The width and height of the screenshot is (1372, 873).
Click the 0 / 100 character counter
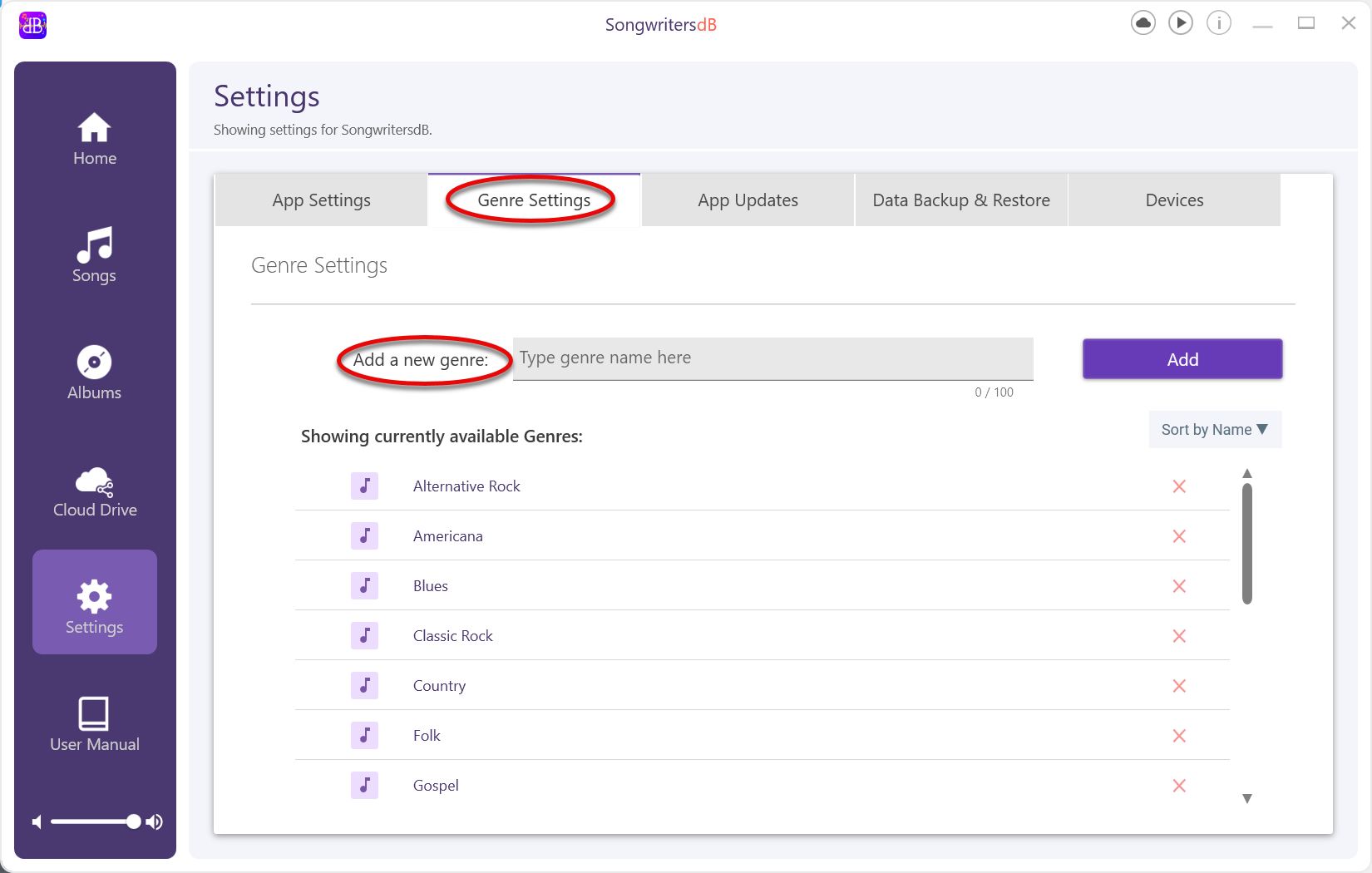pyautogui.click(x=994, y=392)
